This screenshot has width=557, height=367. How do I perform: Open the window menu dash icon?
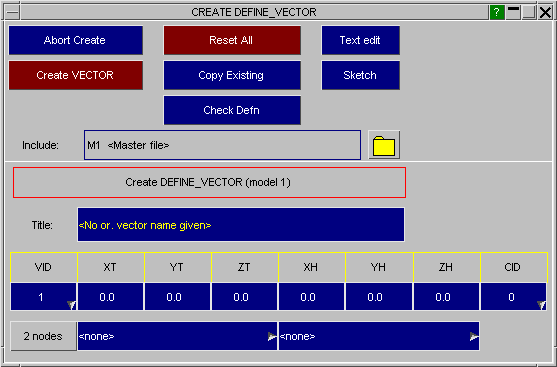point(13,13)
